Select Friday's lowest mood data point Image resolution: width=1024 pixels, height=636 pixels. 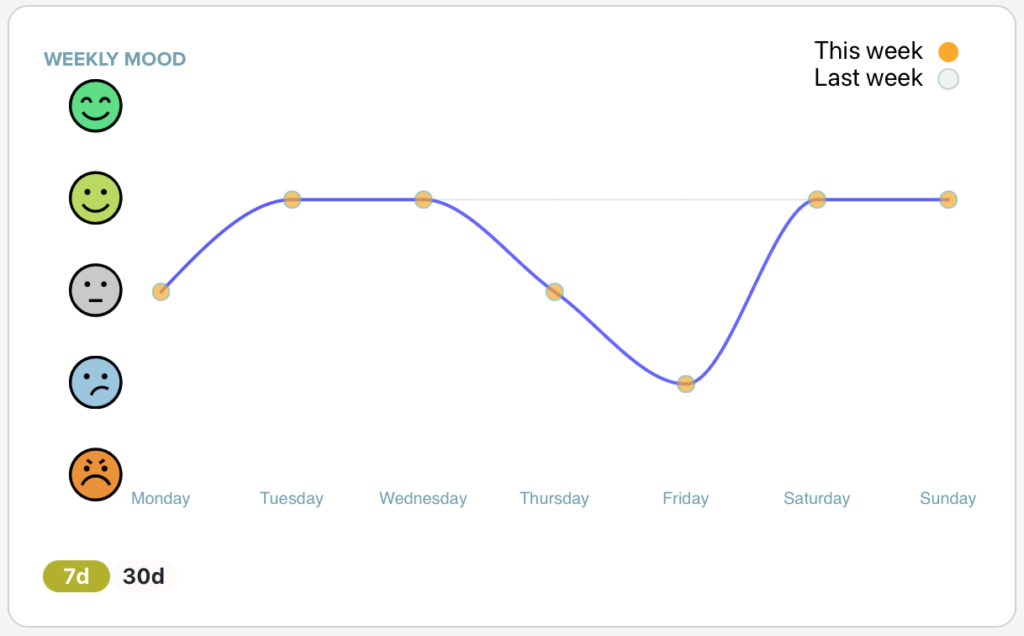coord(685,384)
